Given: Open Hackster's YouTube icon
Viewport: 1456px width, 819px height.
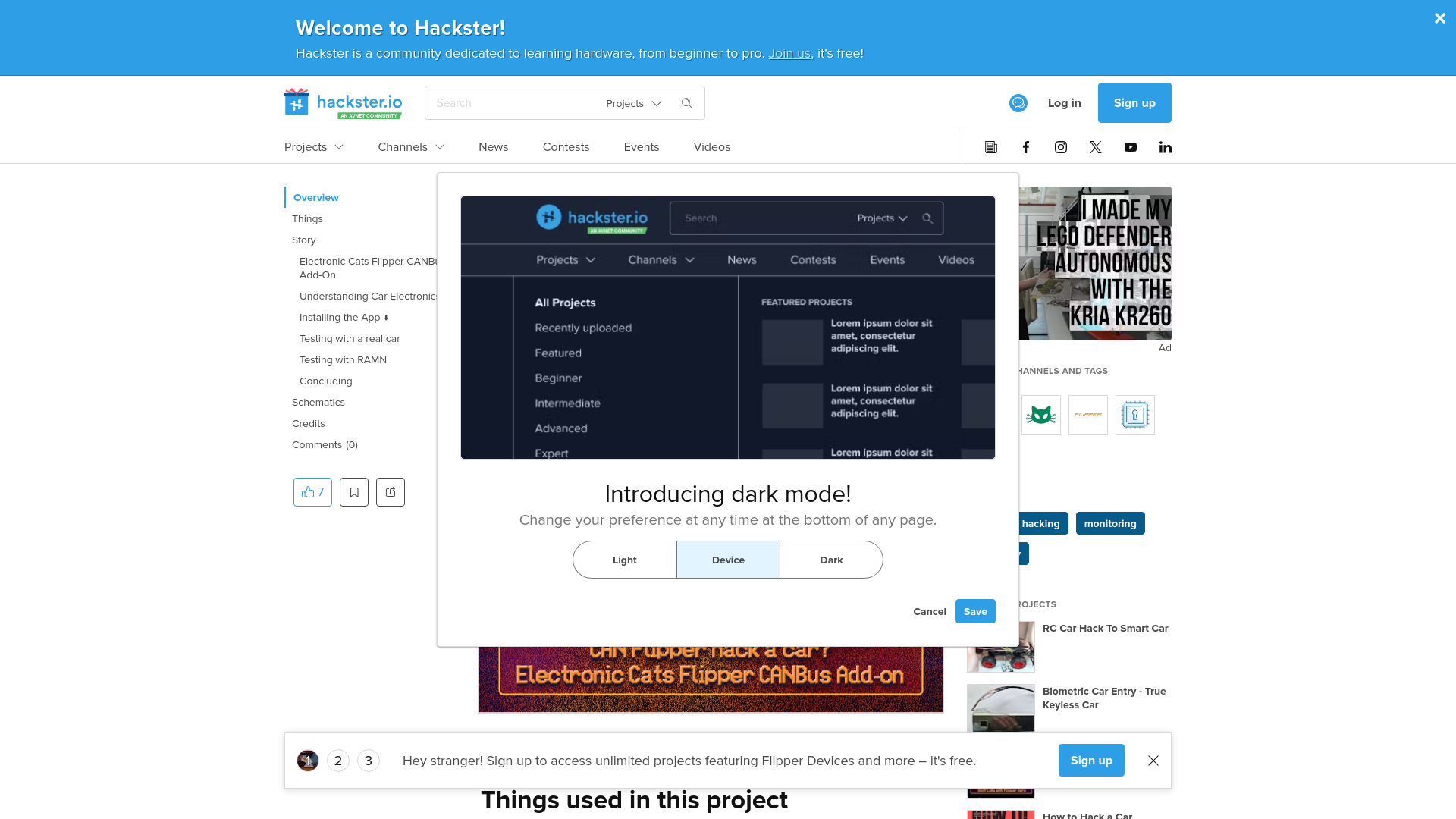Looking at the screenshot, I should point(1131,147).
